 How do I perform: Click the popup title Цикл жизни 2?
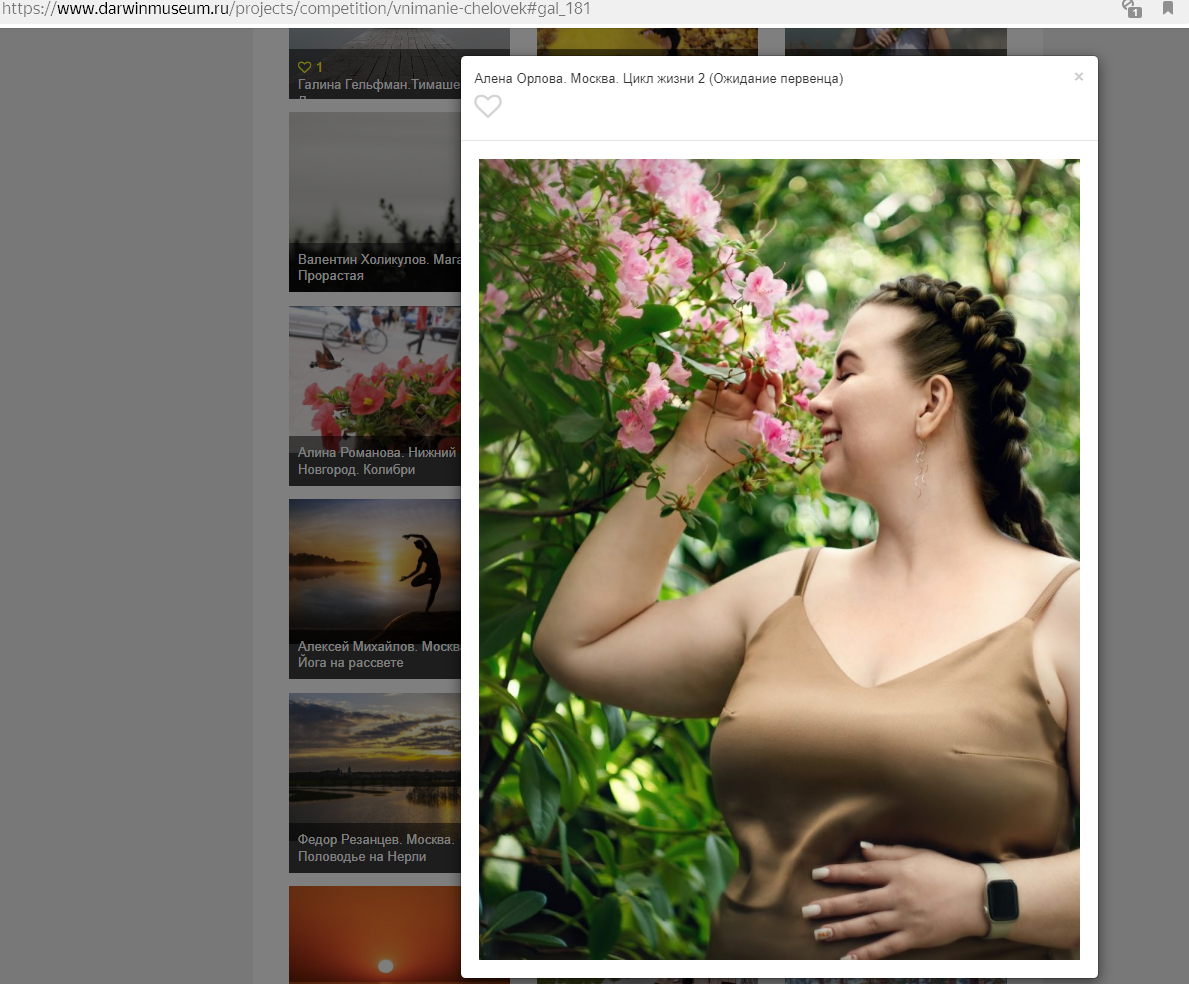tap(658, 79)
